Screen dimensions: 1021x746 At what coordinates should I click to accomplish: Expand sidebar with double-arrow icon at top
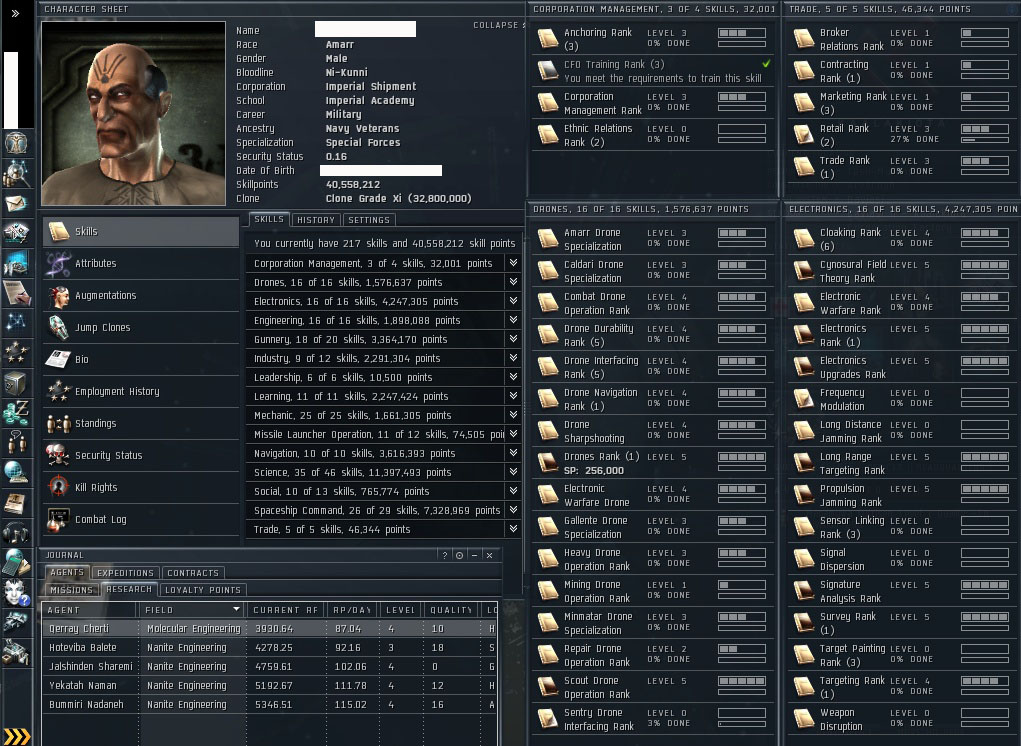[x=16, y=13]
